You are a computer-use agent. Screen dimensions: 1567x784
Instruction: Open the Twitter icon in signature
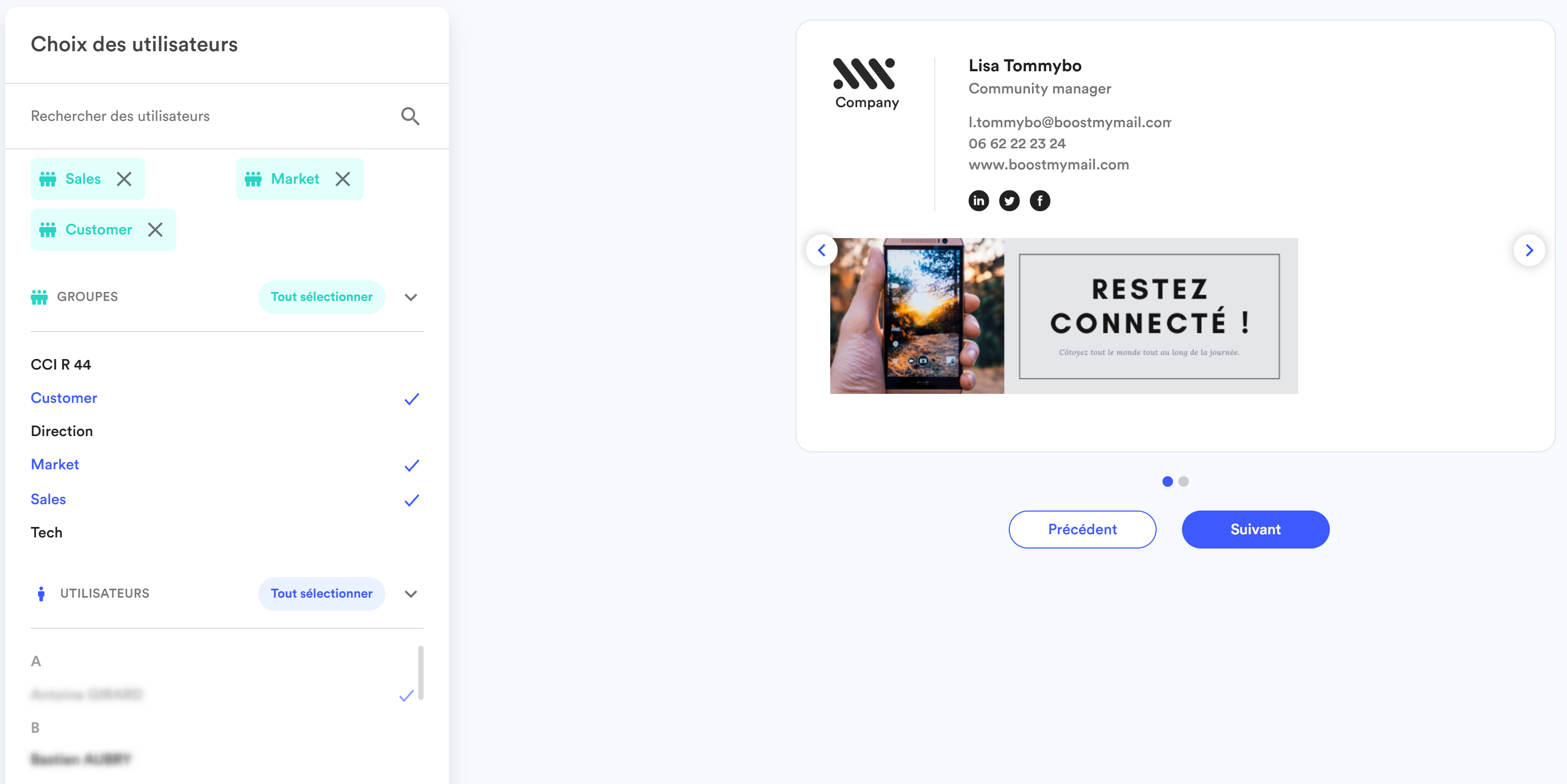coord(1009,200)
